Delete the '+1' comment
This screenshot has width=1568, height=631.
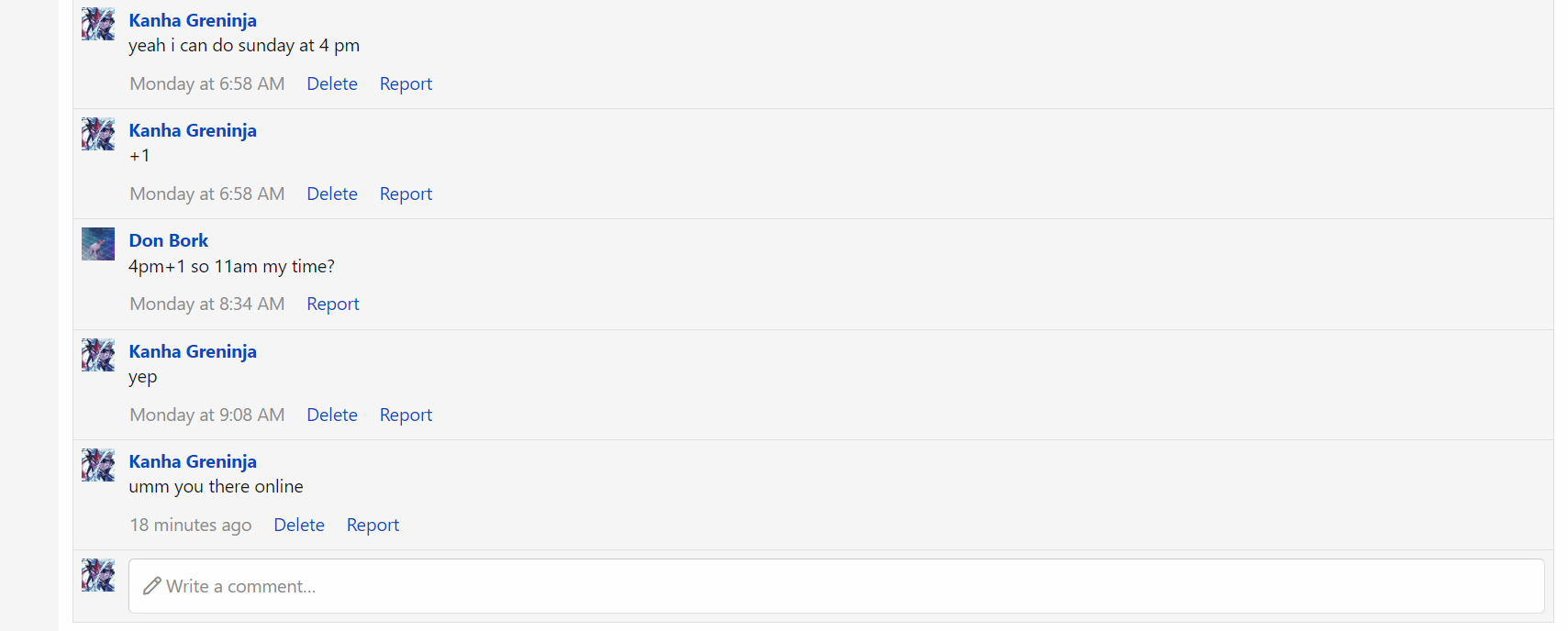[x=332, y=194]
